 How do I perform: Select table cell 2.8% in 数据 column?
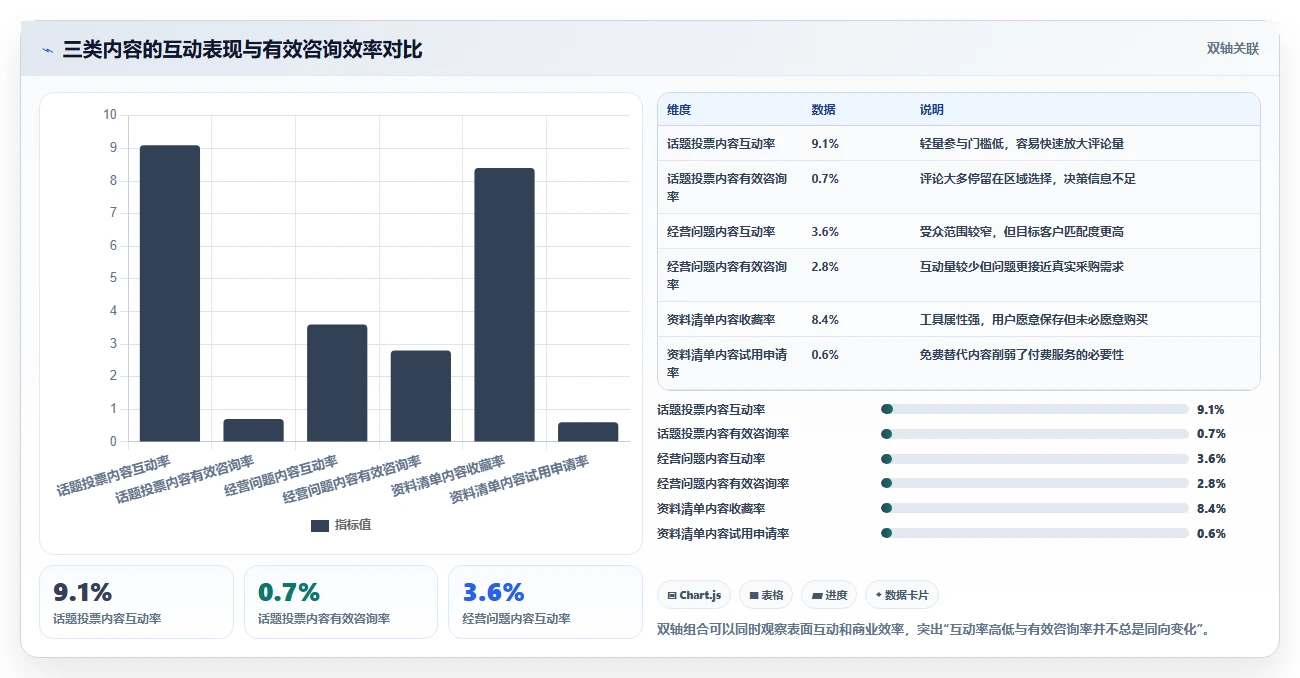[825, 267]
